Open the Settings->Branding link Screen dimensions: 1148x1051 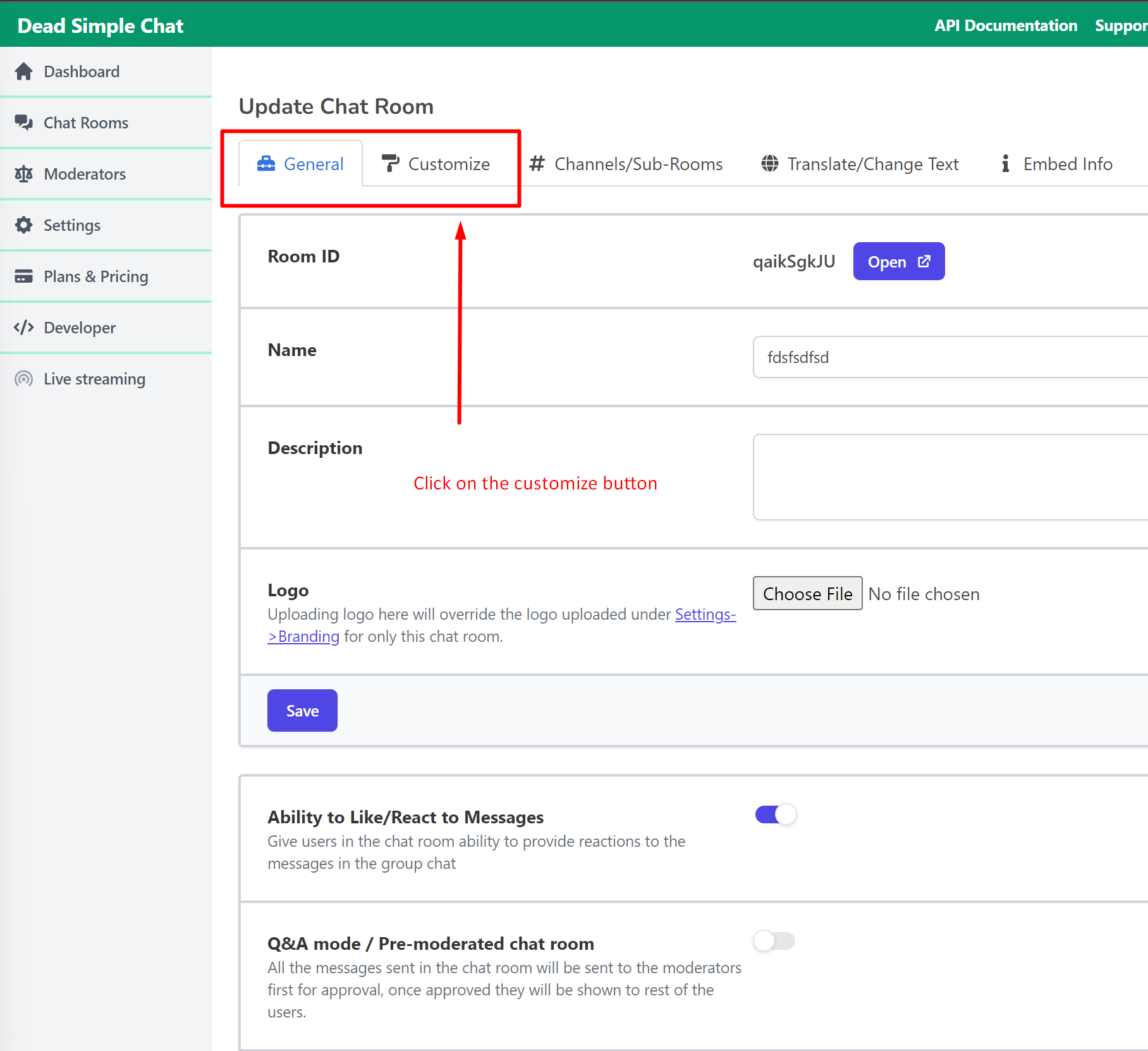click(x=704, y=614)
